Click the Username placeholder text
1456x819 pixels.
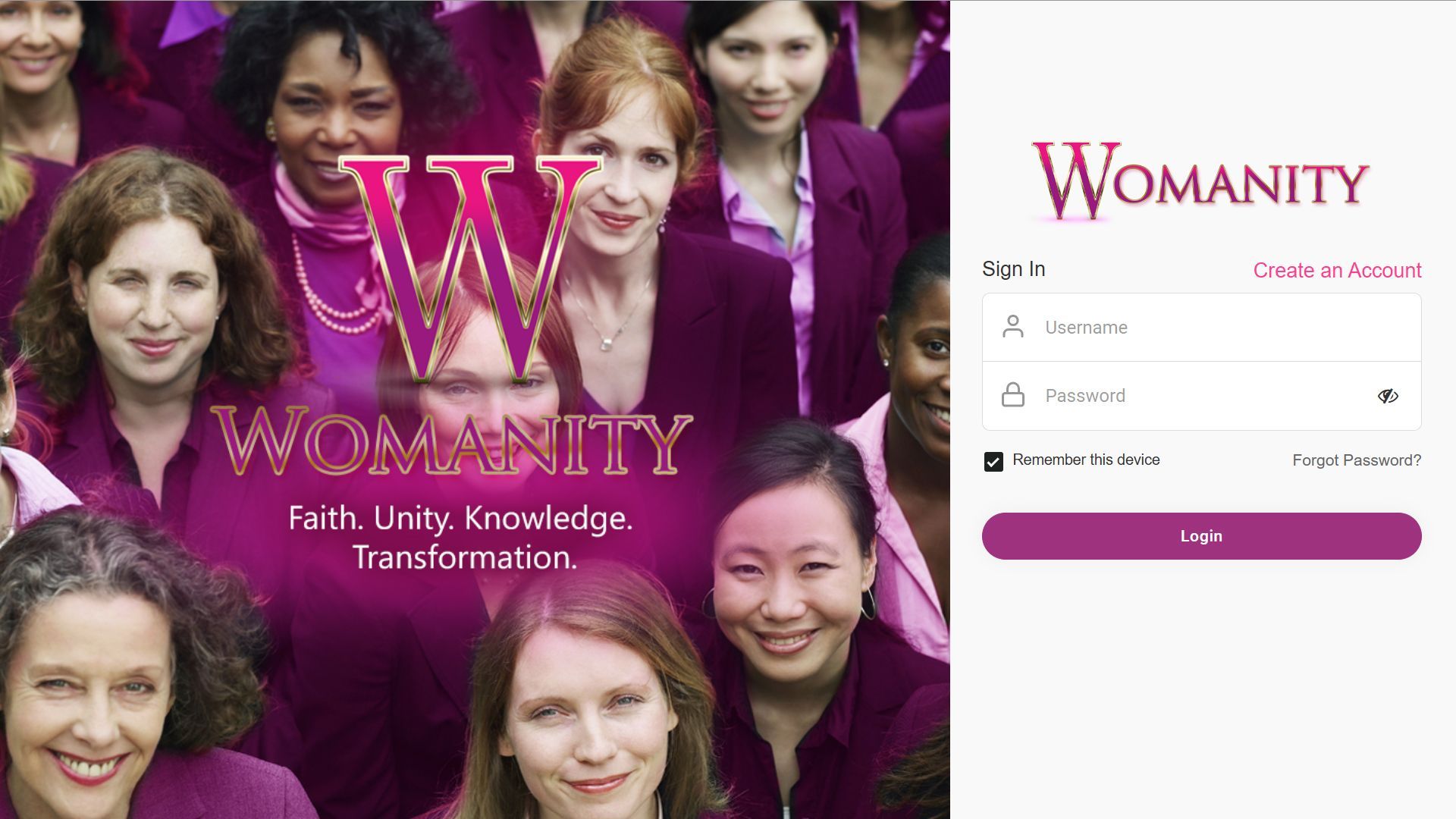[x=1086, y=328]
